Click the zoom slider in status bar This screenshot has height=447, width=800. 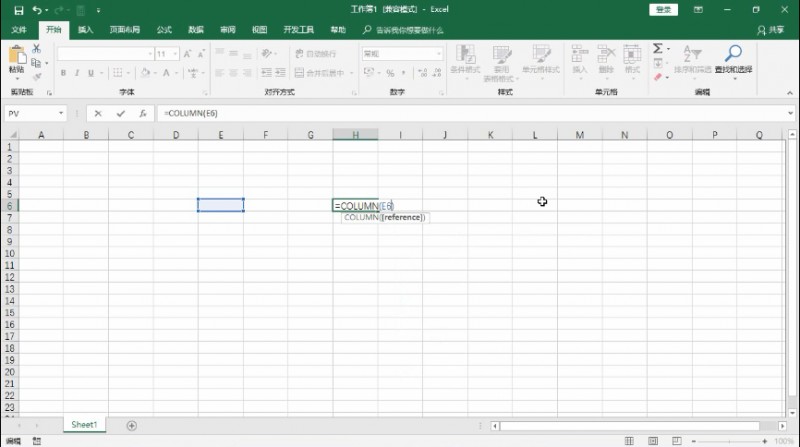[x=729, y=441]
